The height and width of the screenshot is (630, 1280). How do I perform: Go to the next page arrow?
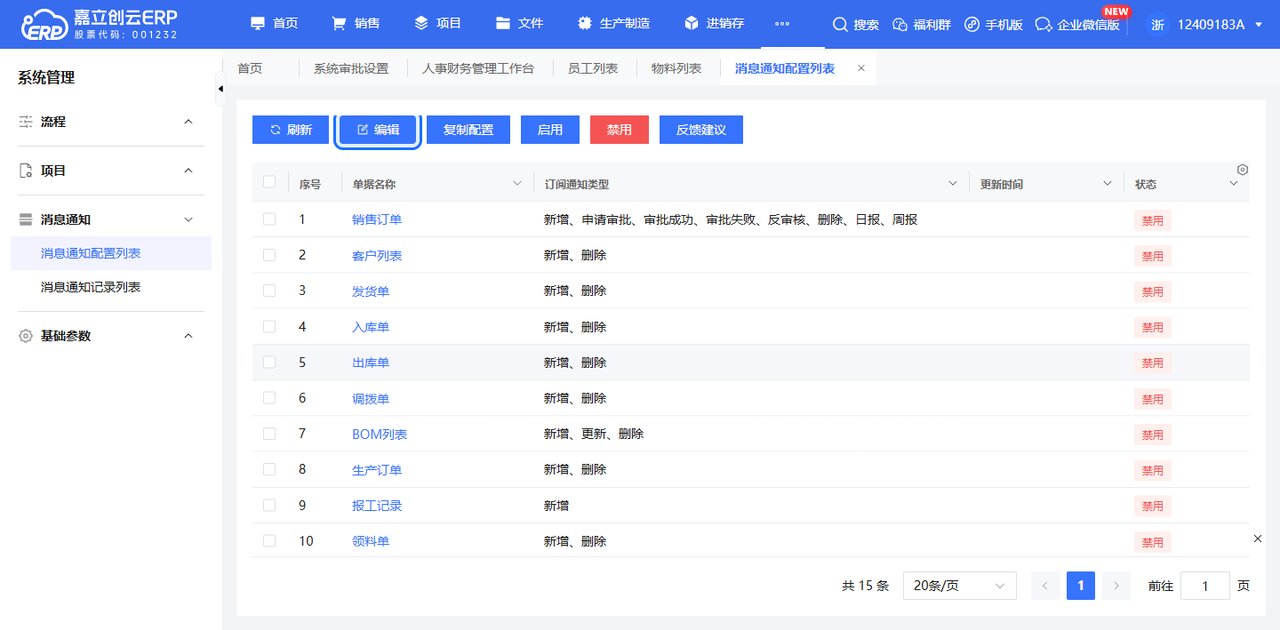(x=1117, y=586)
